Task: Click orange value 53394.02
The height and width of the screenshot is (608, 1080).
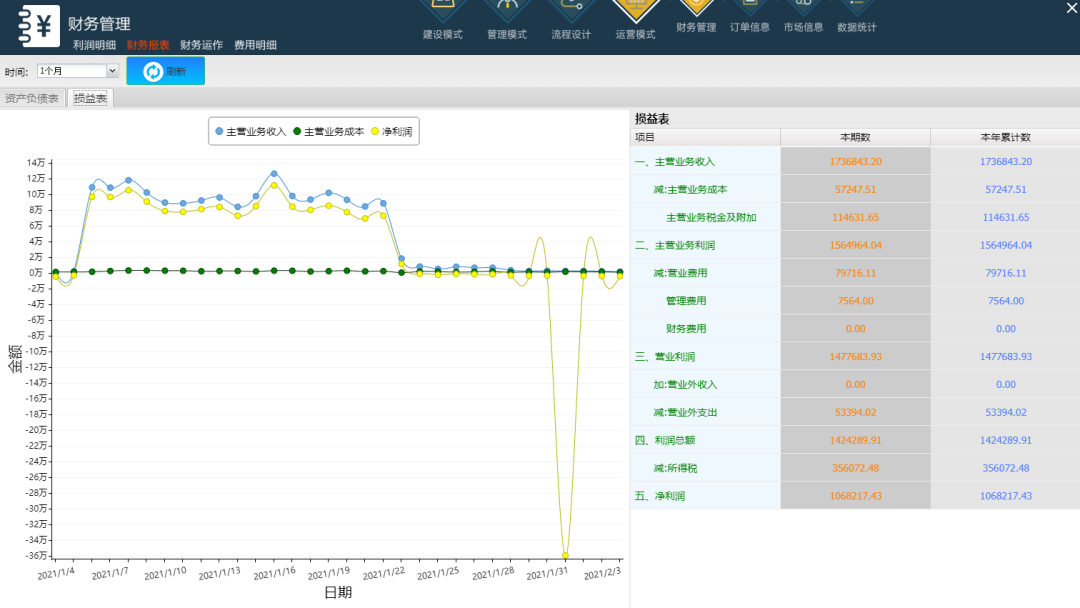Action: (855, 412)
